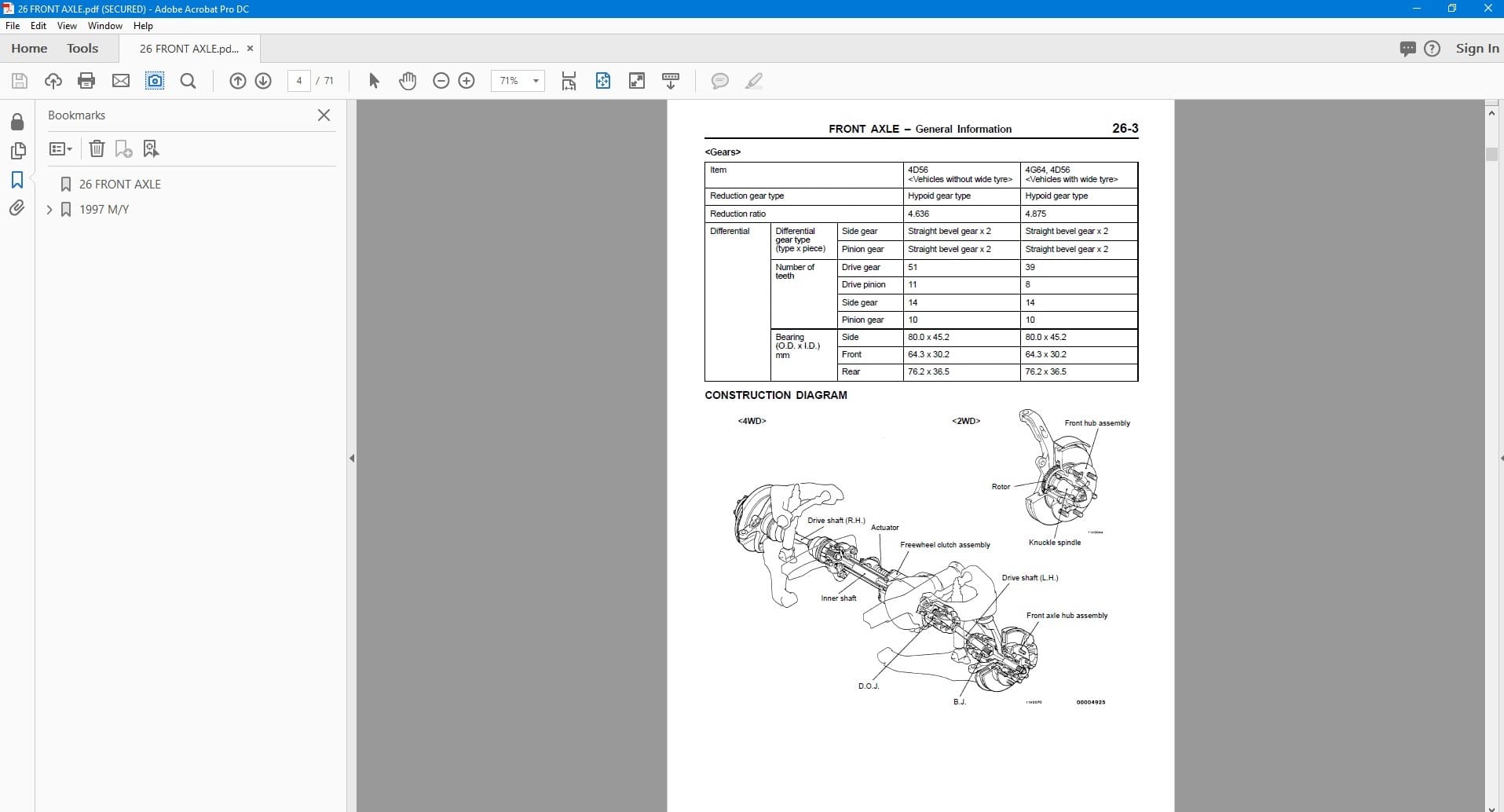Open bookmarks options dropdown menu
1504x812 pixels.
[60, 148]
